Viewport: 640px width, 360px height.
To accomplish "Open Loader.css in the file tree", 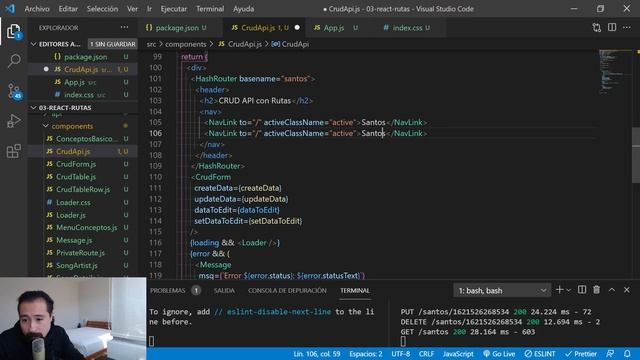I will click(x=73, y=202).
